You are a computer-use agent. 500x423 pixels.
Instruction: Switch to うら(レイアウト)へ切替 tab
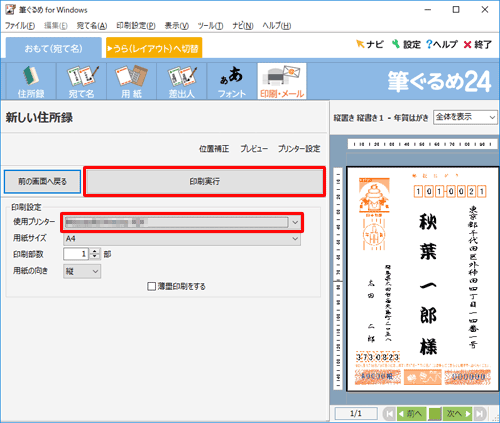(154, 48)
